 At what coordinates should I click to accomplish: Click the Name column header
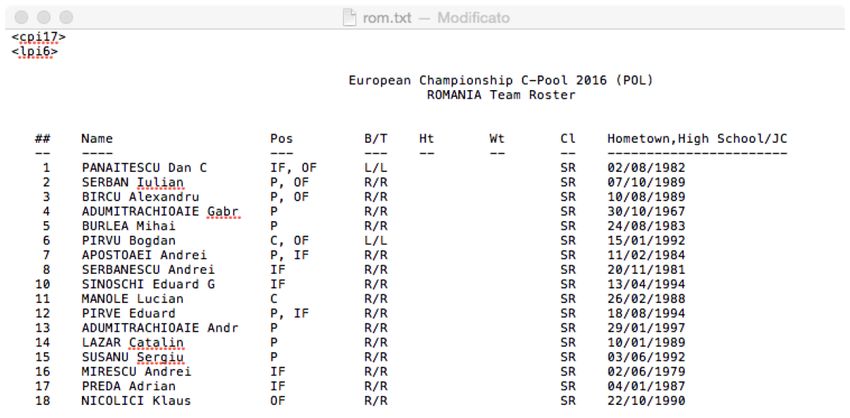pyautogui.click(x=97, y=138)
